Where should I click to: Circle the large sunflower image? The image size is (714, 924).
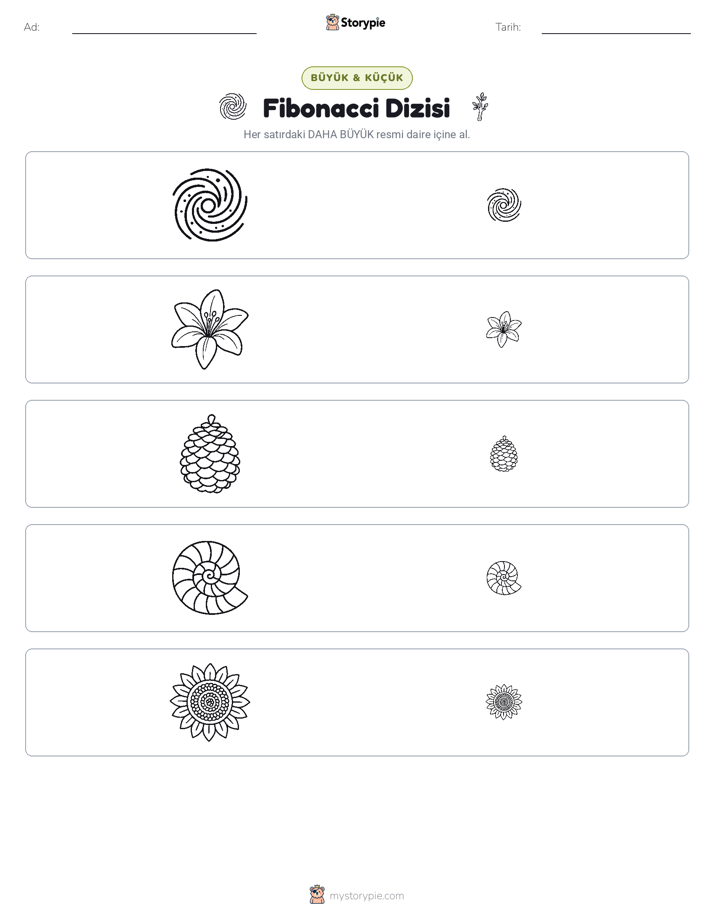tap(210, 702)
